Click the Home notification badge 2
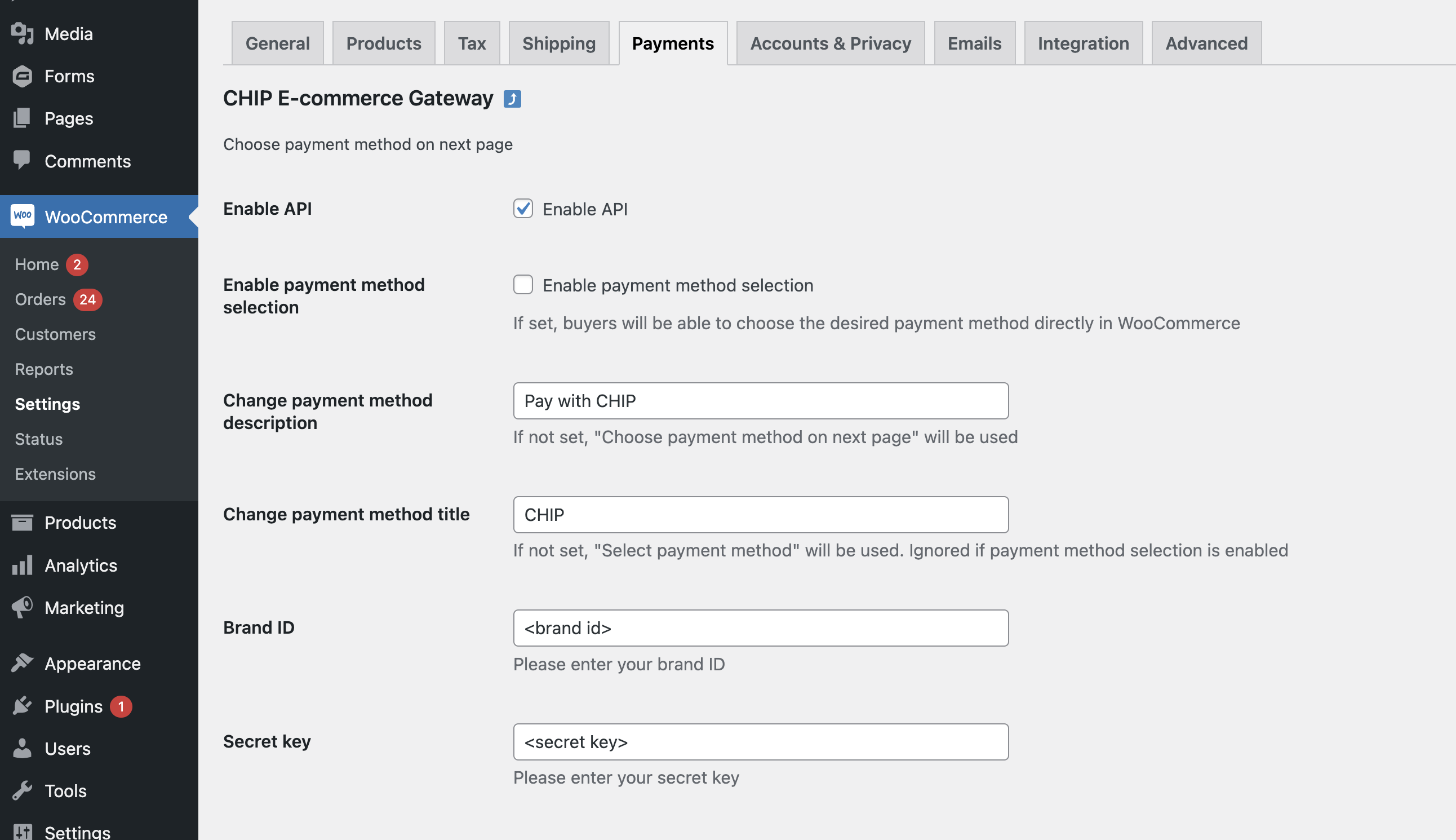Image resolution: width=1456 pixels, height=840 pixels. tap(77, 264)
